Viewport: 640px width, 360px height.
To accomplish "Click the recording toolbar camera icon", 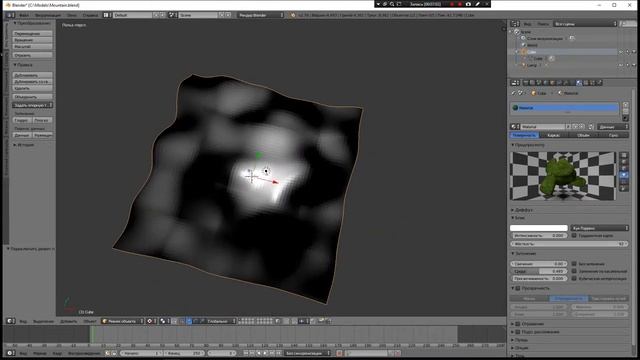I will tap(468, 4).
